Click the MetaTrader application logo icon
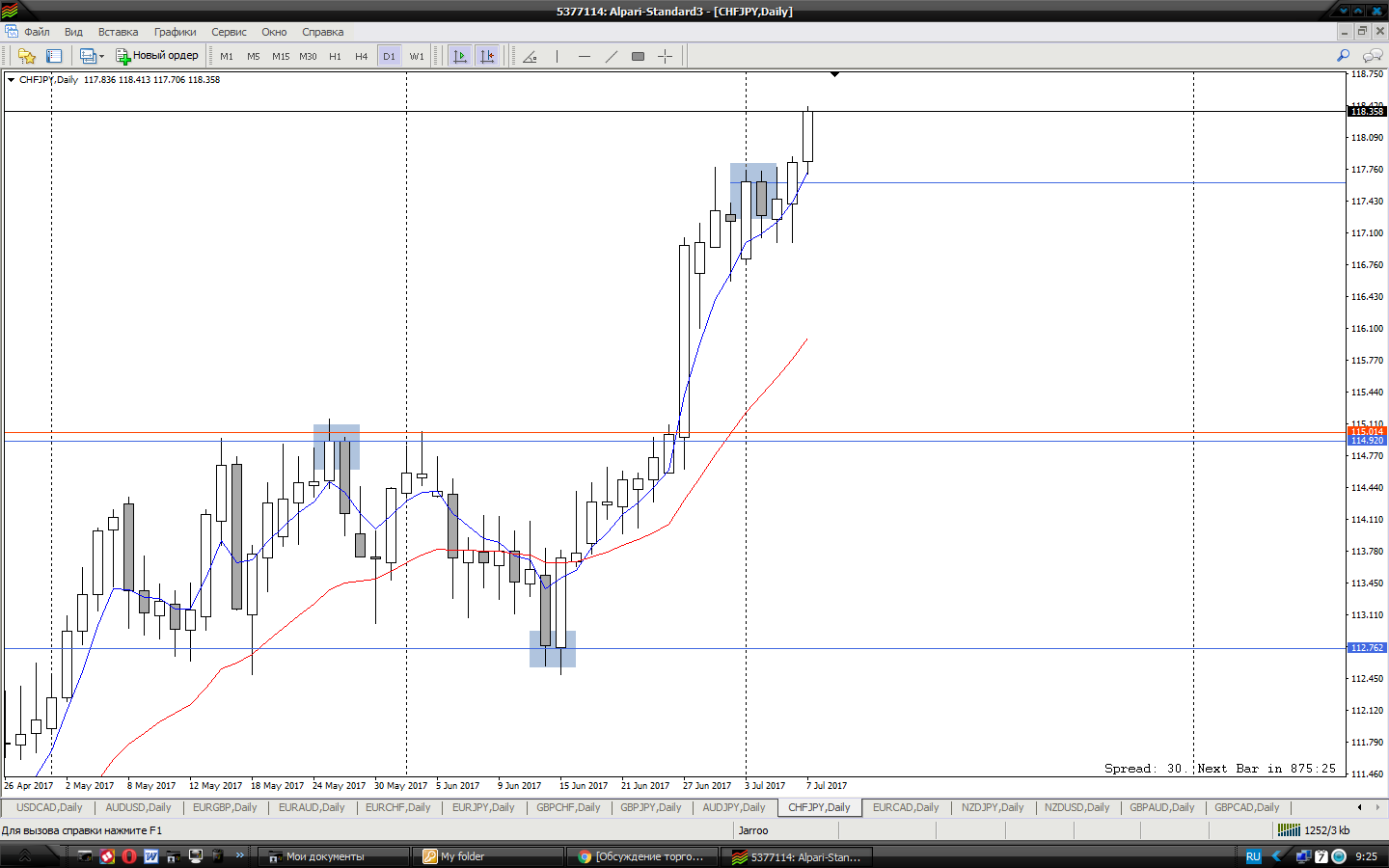 pyautogui.click(x=10, y=12)
